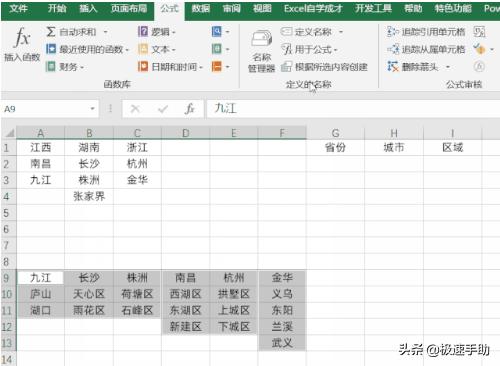The width and height of the screenshot is (500, 366).
Task: Select cell containing 新建区
Action: pos(185,327)
